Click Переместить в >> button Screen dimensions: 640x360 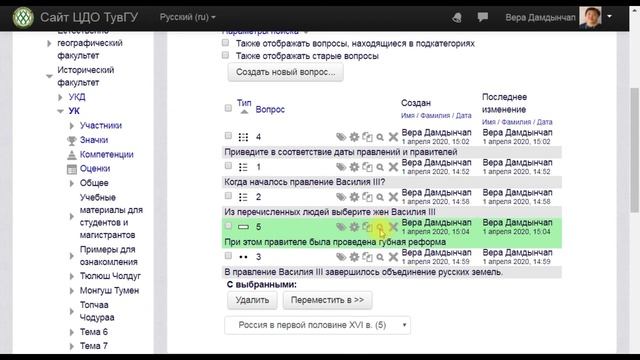pos(327,300)
